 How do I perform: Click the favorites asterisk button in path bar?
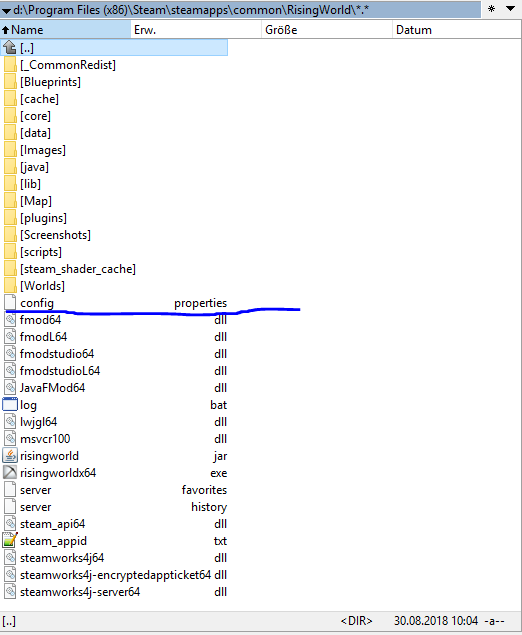[x=491, y=9]
